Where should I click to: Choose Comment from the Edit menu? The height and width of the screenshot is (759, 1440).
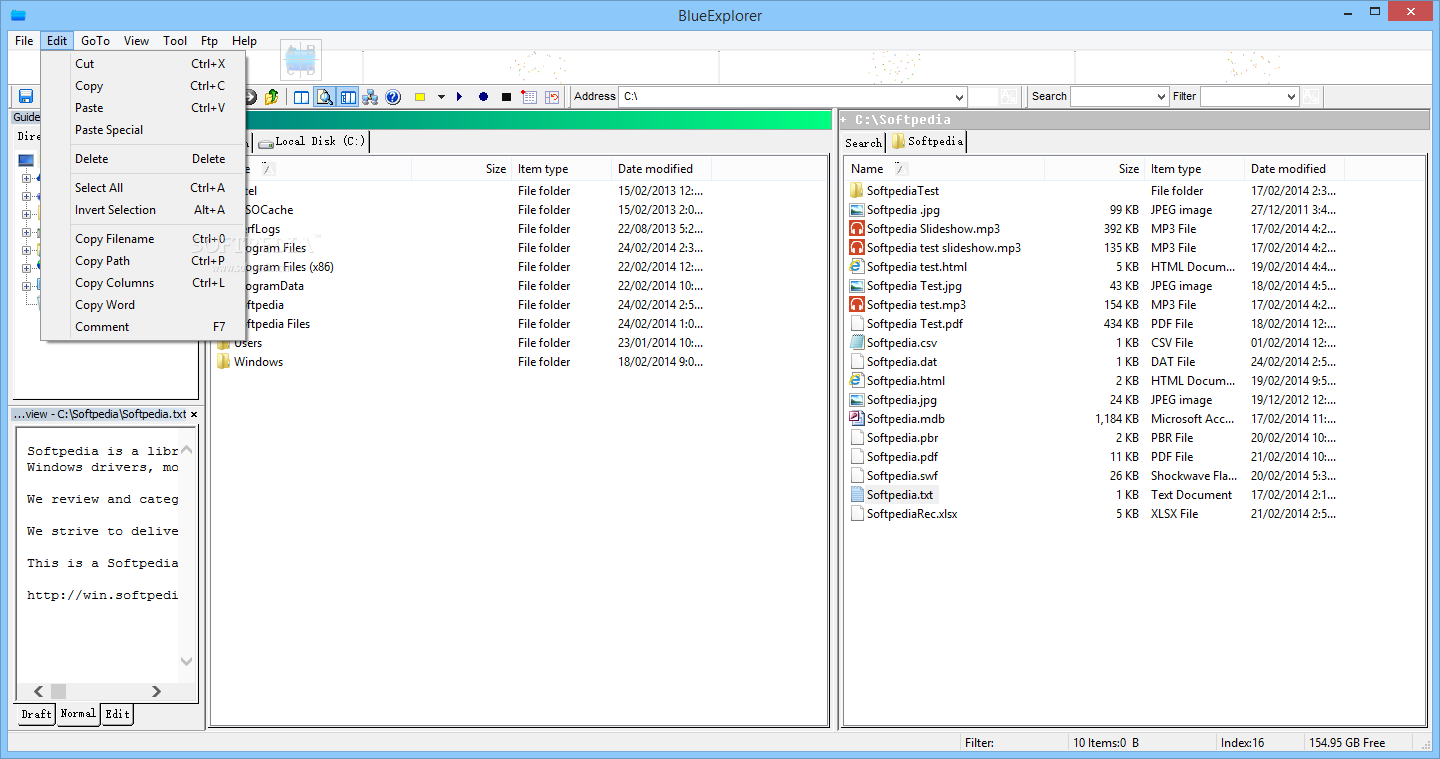142,327
